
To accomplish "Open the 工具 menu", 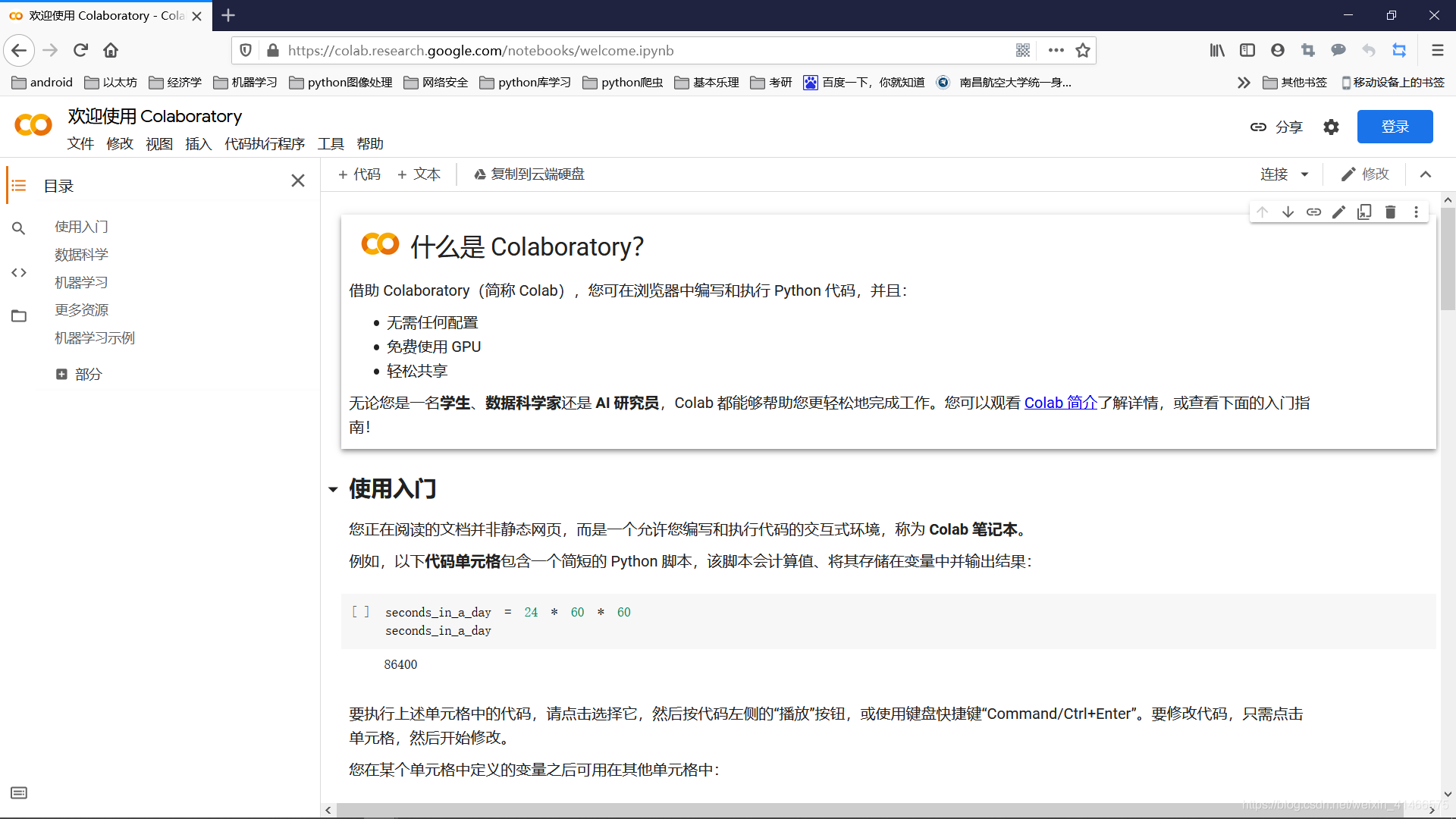I will click(x=331, y=143).
